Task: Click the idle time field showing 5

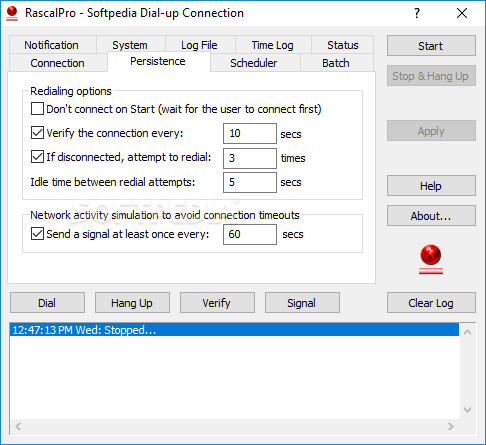Action: tap(250, 182)
